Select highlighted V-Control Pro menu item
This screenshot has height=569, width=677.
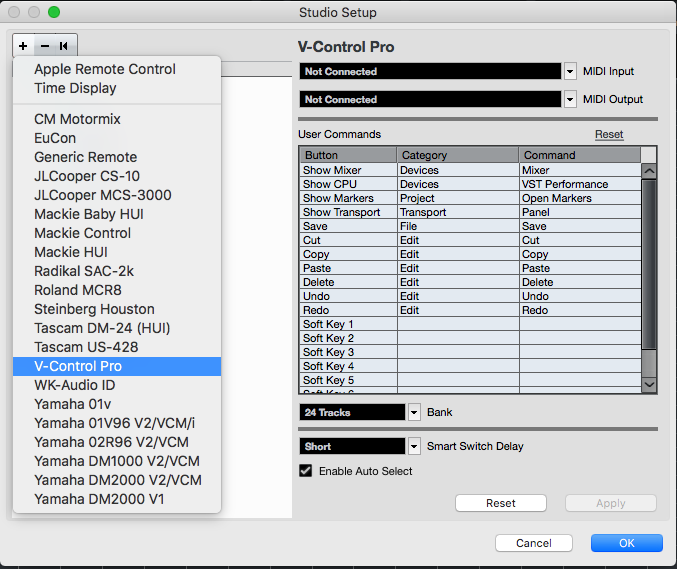tap(117, 366)
